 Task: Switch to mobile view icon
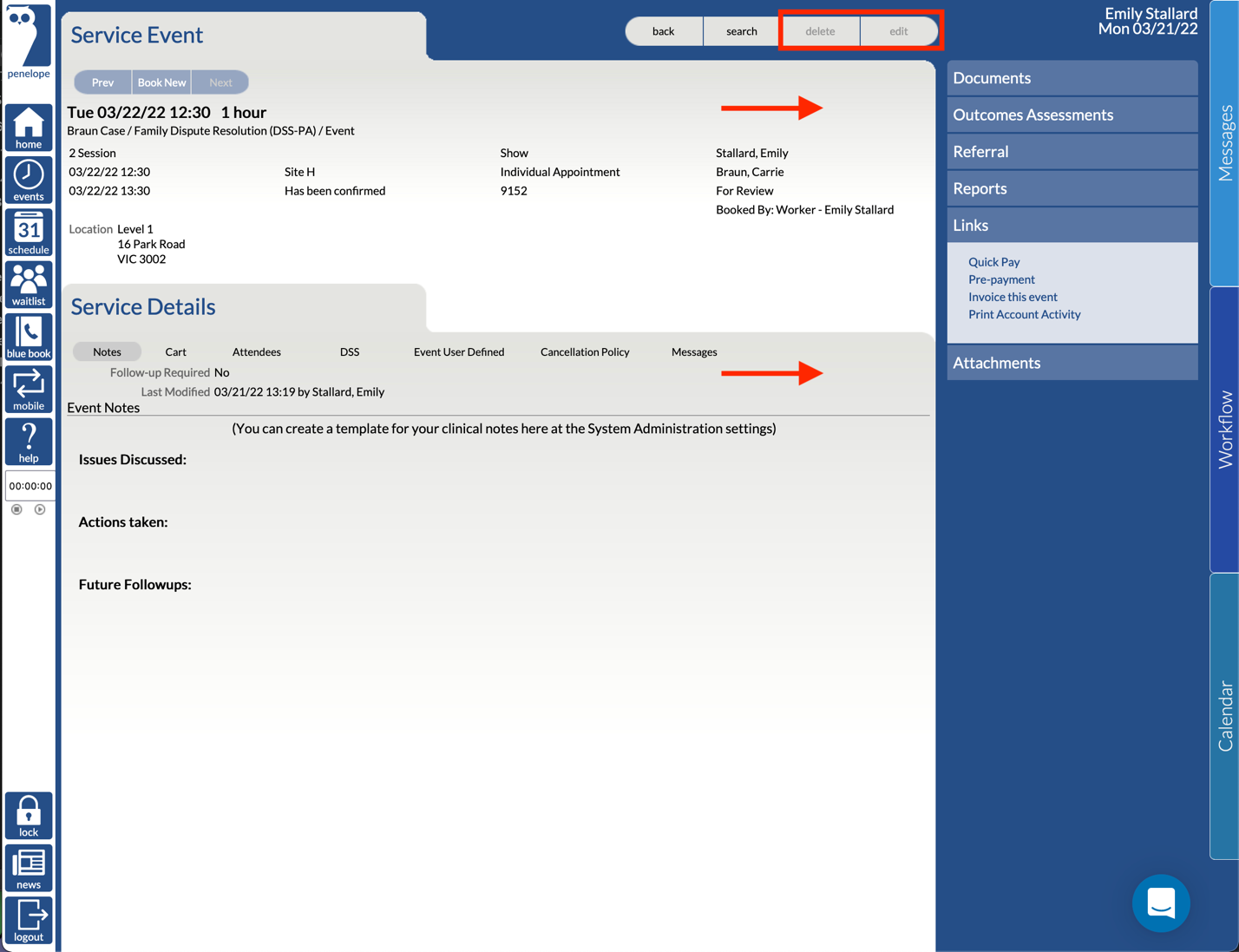29,389
